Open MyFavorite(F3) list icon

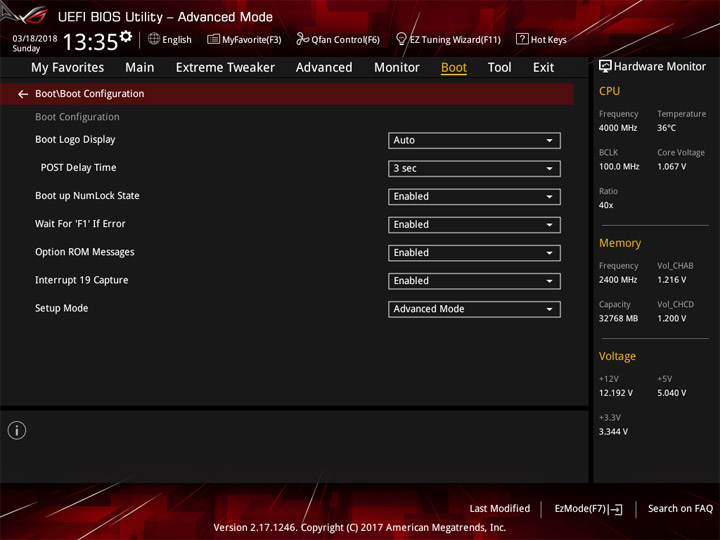(213, 39)
